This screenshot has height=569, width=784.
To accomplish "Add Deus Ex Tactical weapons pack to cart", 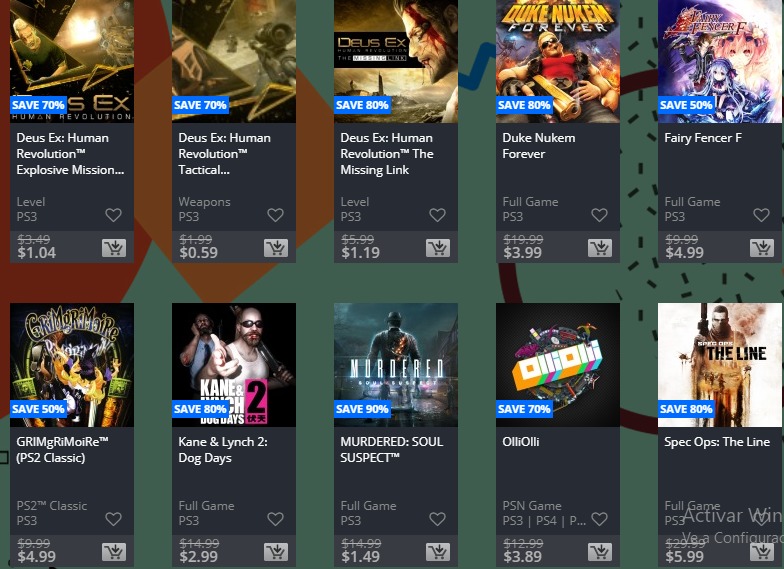I will point(276,248).
